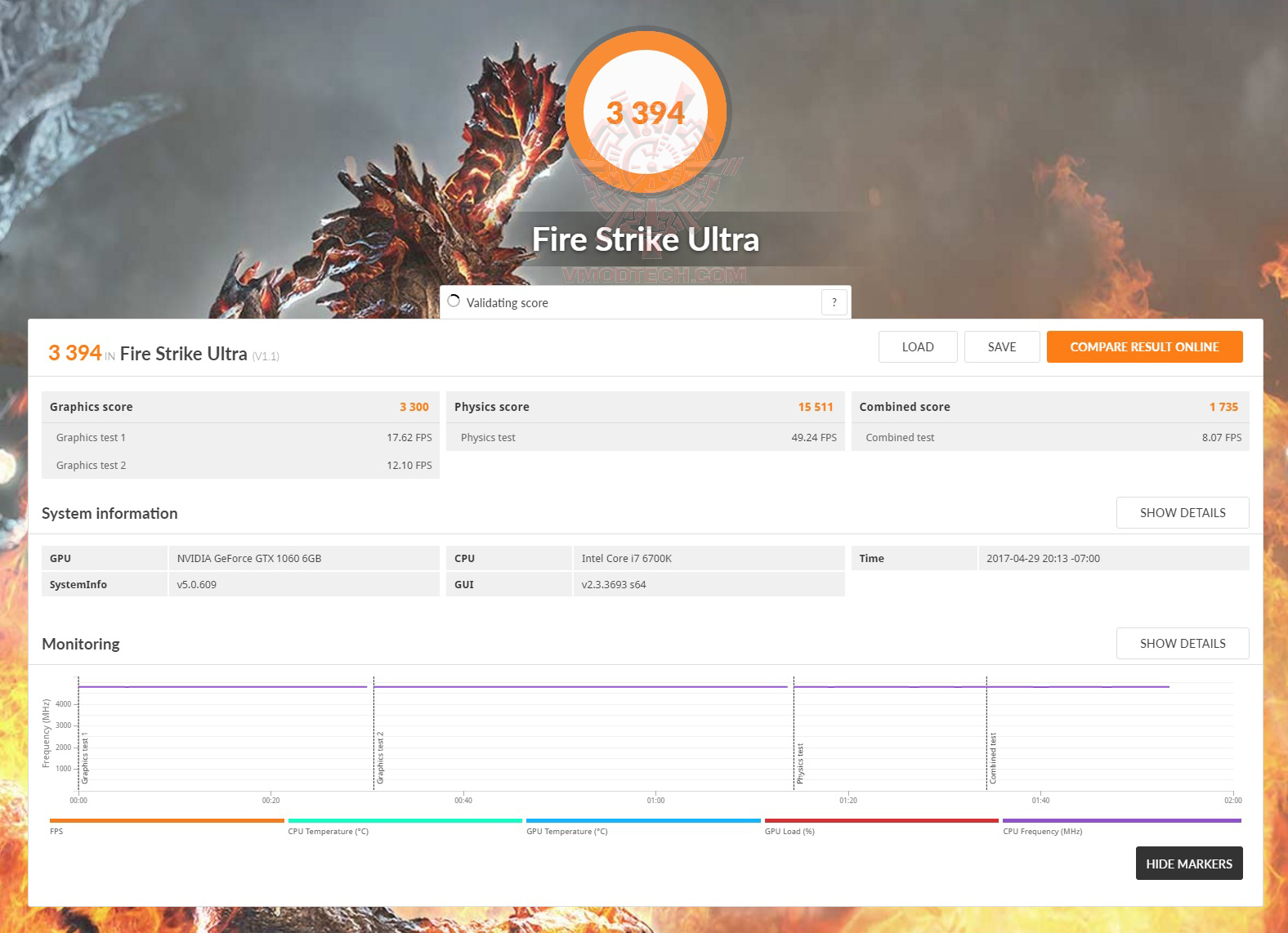Click the Graphics score value 3 300

[414, 407]
